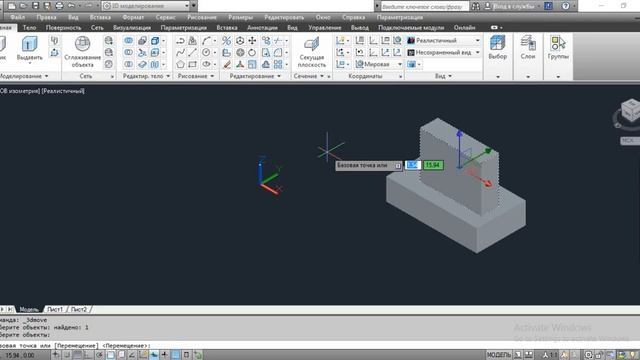Expand the Редактирование panel
Screen dimensions: 640x360
coord(255,76)
